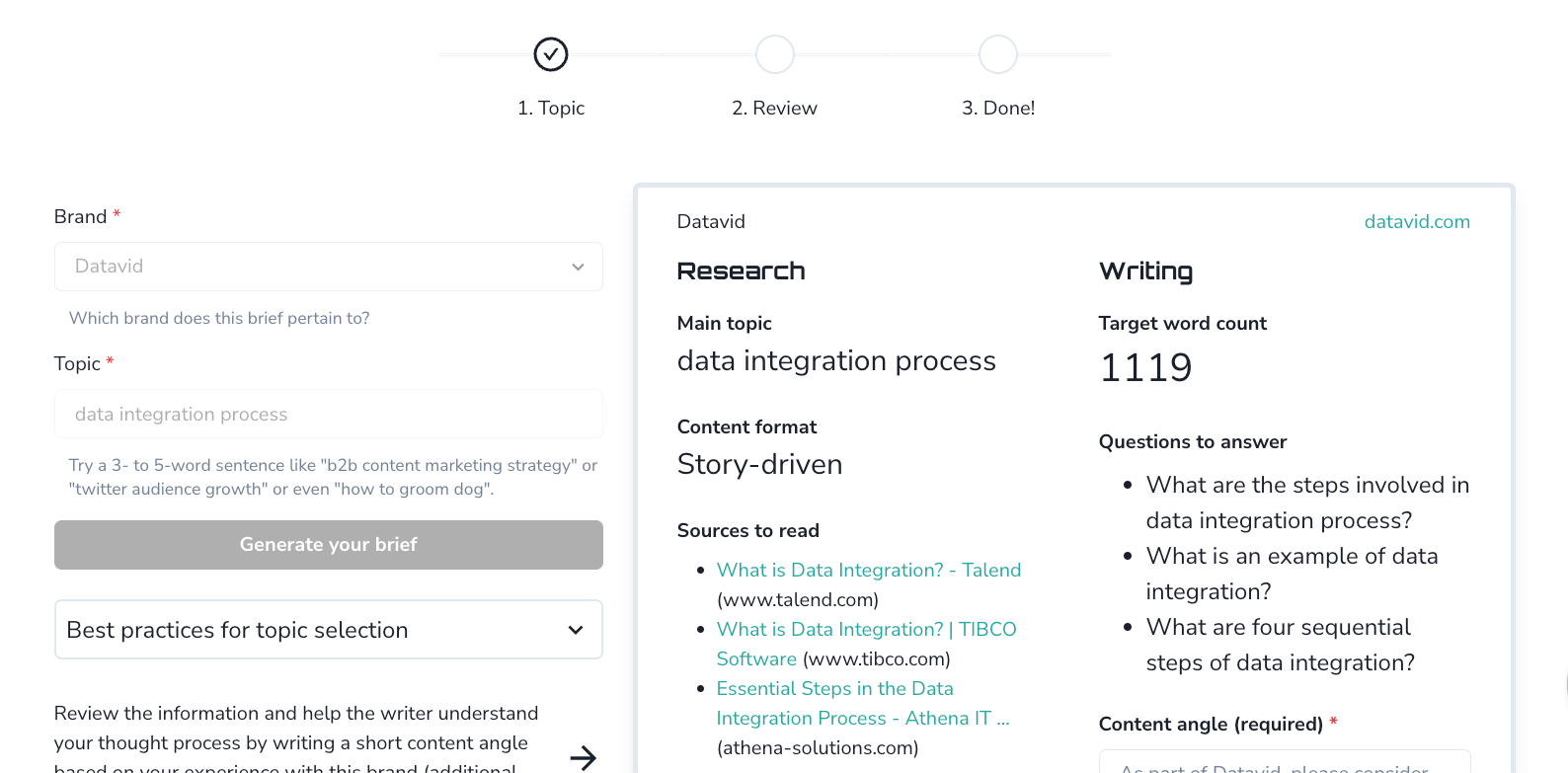Open the What is Data Integration? TIBCO Software source
Screen dimensions: 1568x773
click(866, 644)
